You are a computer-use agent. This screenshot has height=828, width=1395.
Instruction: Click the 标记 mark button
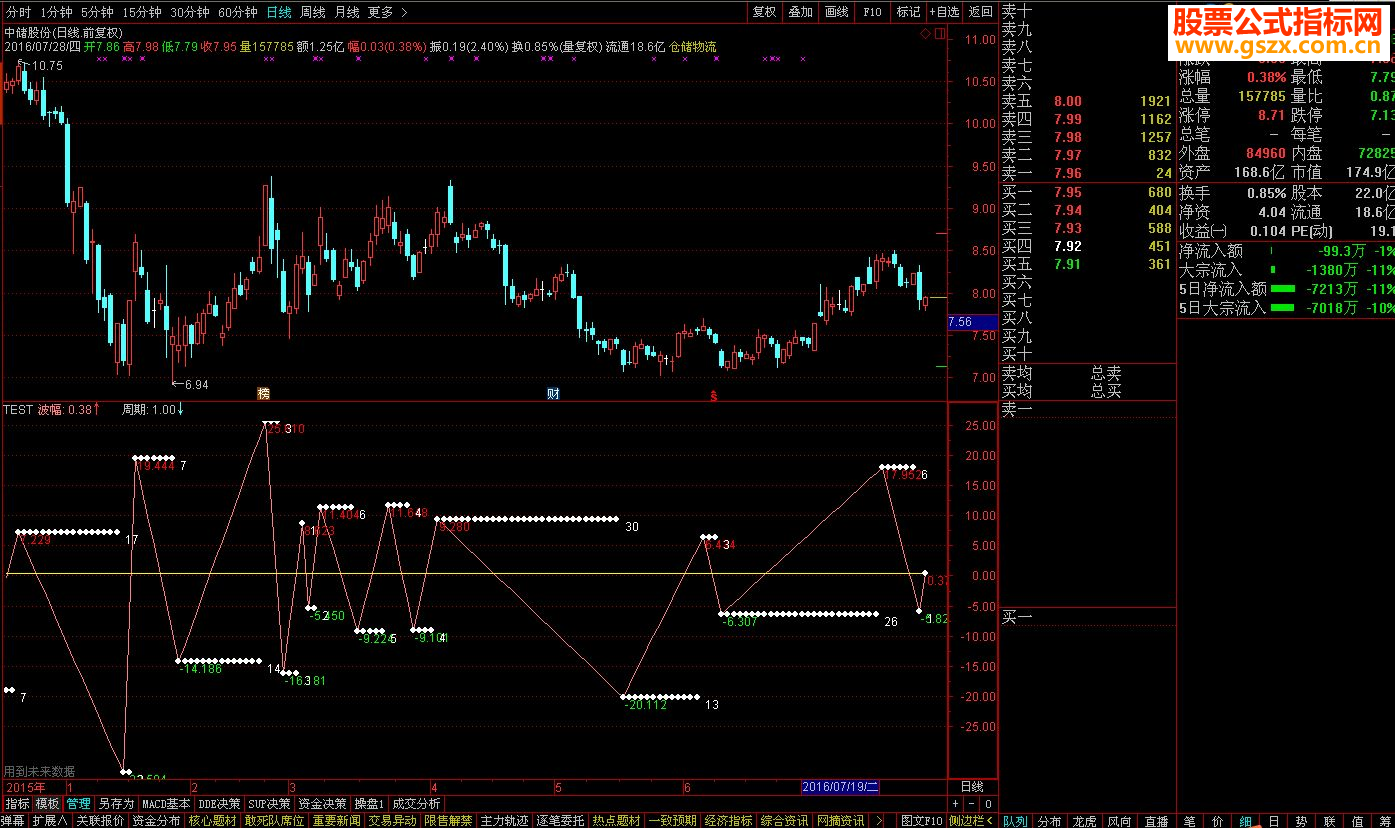(908, 12)
